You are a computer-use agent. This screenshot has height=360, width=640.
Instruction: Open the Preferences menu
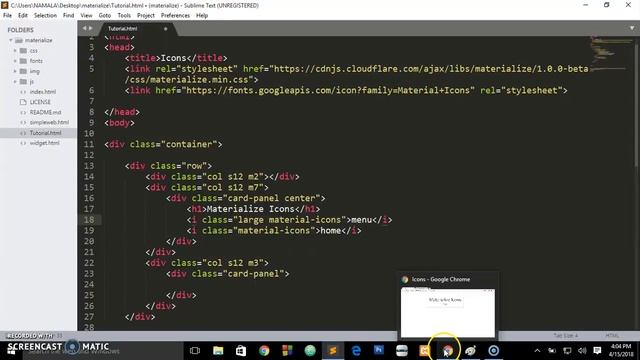(175, 15)
